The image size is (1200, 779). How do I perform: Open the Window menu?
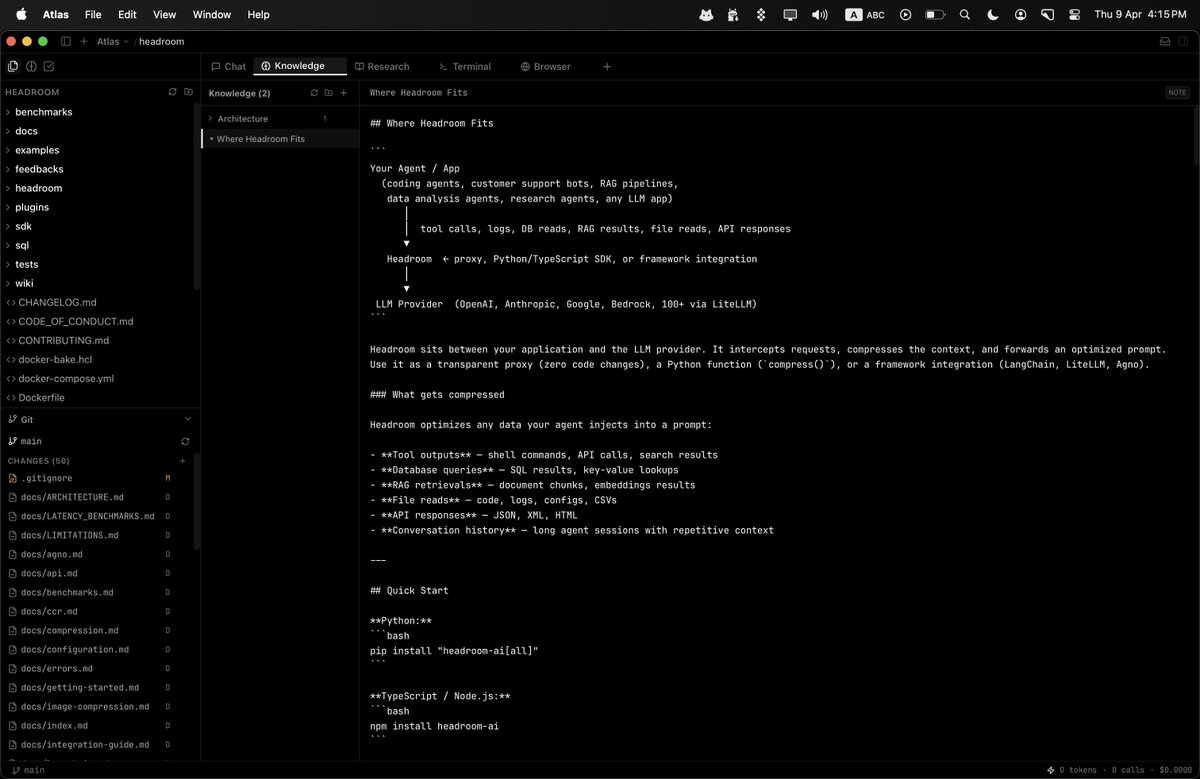point(211,15)
